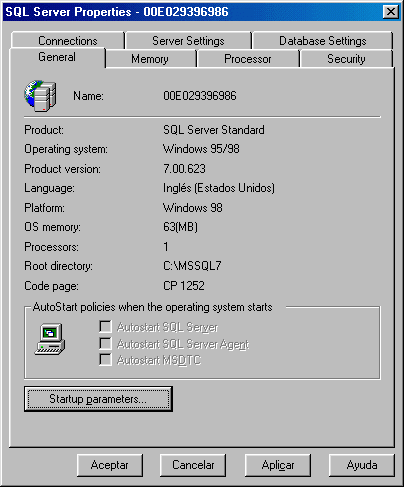The image size is (404, 487).
Task: Click the 'SQL Server Standard' product value
Action: [214, 130]
